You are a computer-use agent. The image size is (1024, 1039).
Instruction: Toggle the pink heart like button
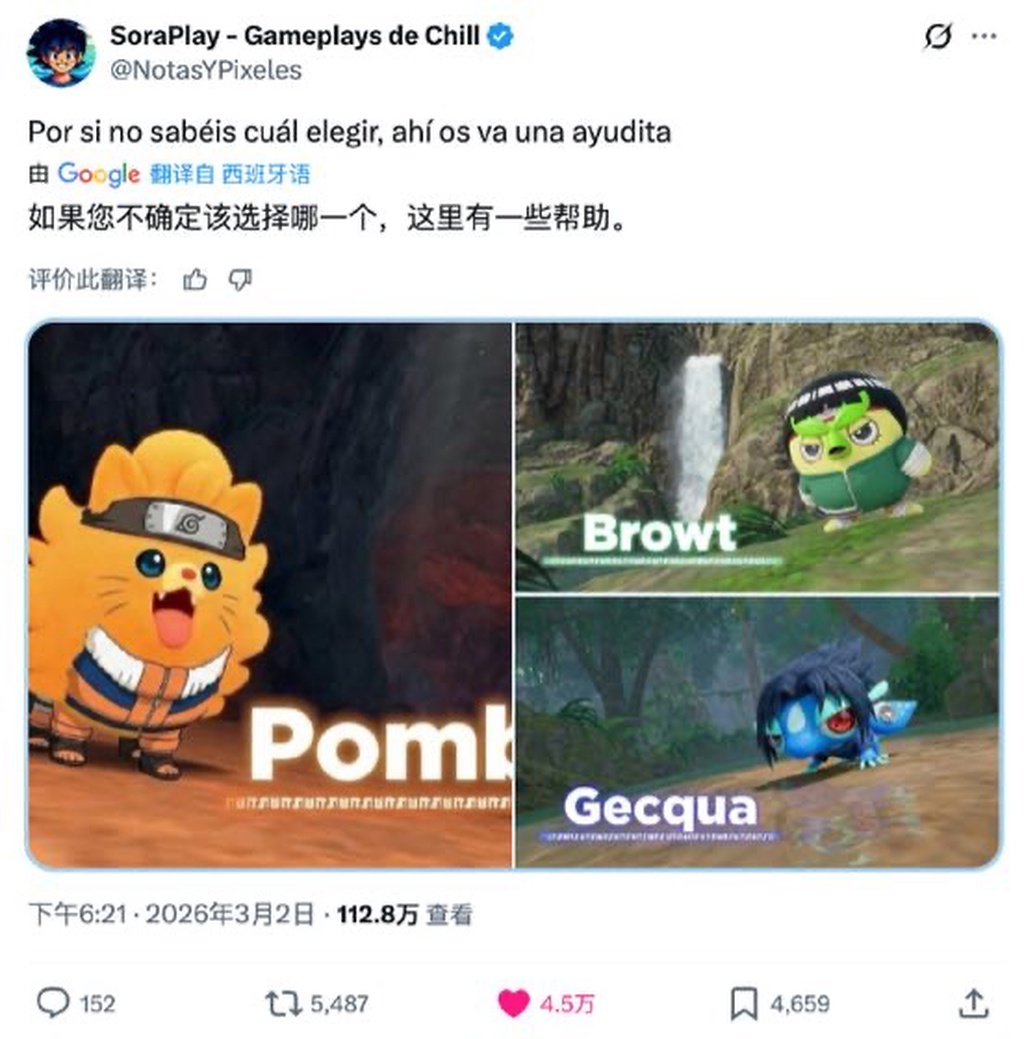pyautogui.click(x=514, y=1003)
